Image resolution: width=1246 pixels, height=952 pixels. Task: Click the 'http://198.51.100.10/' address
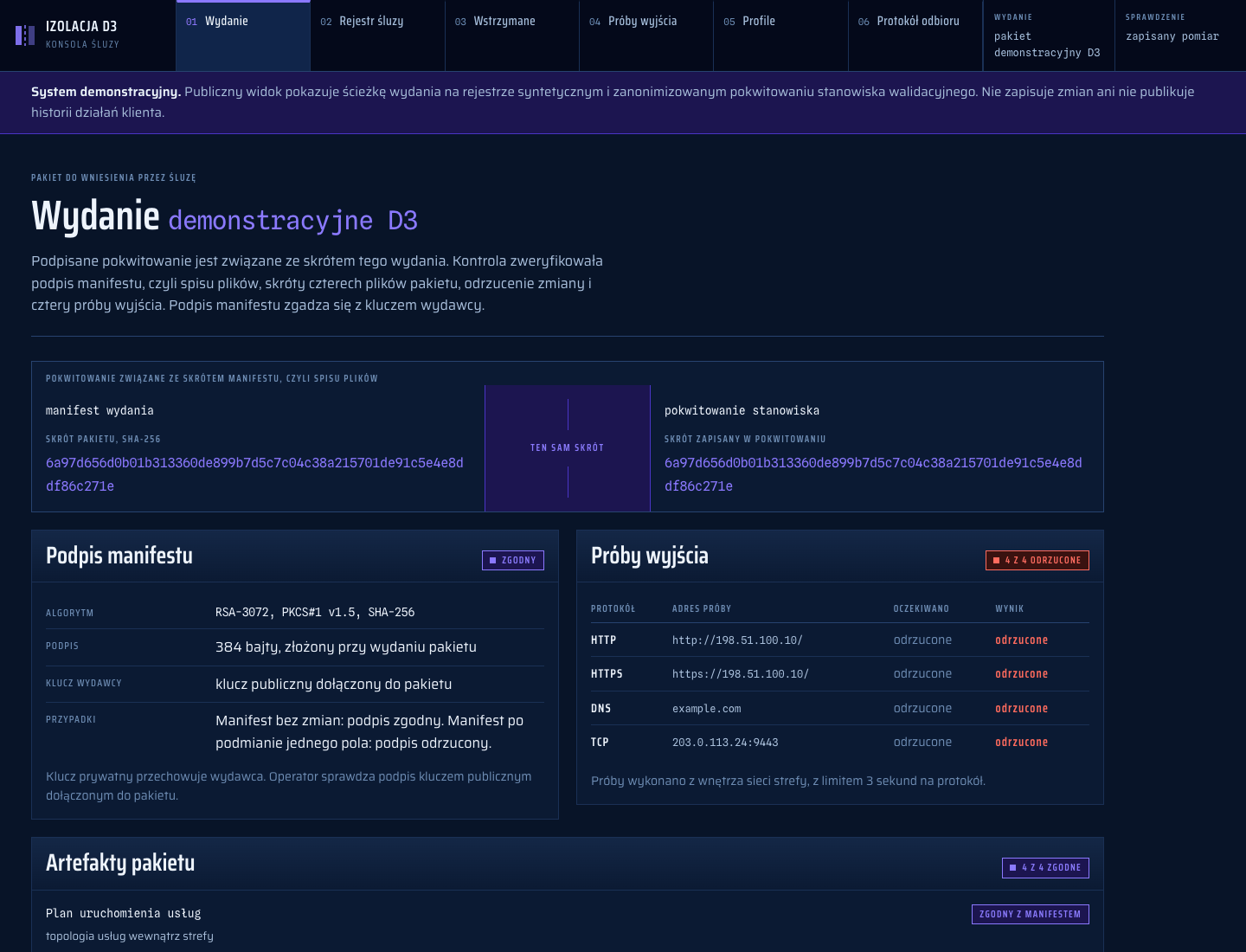coord(737,640)
